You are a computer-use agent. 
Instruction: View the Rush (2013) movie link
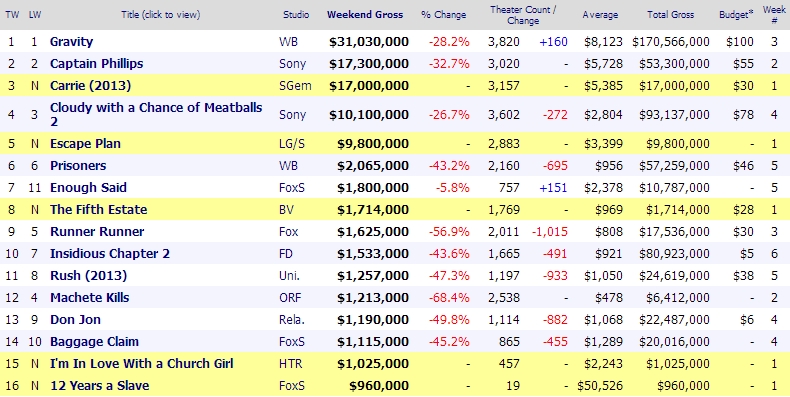click(88, 276)
